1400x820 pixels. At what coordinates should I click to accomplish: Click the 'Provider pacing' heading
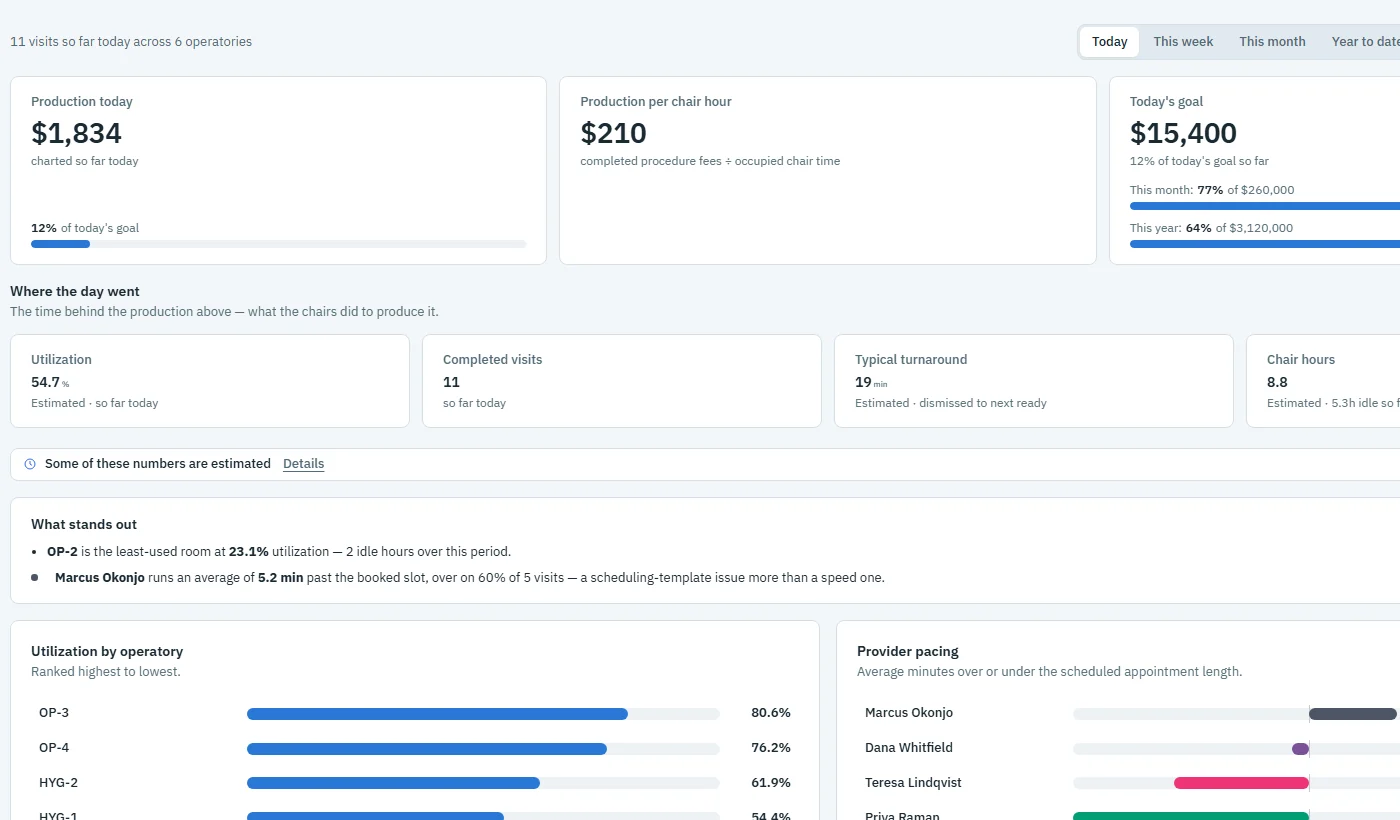coord(908,652)
